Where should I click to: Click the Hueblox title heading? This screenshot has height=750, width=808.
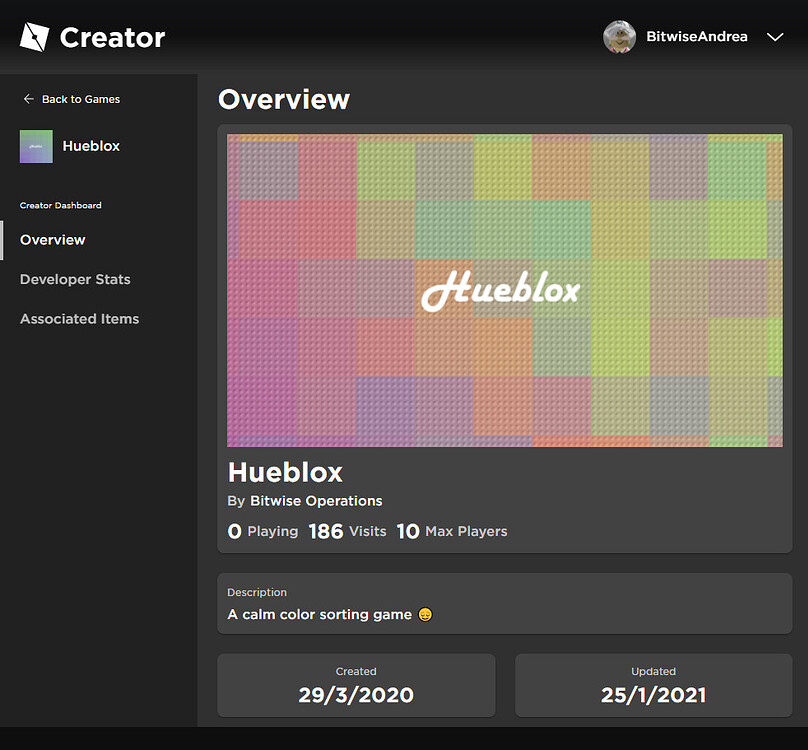click(285, 472)
